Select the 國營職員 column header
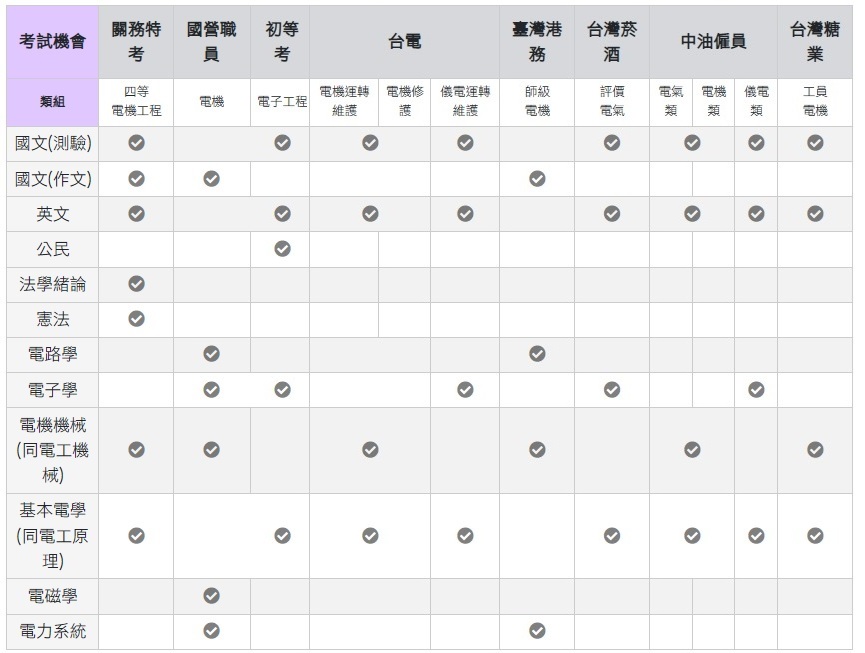The image size is (865, 653). 211,42
